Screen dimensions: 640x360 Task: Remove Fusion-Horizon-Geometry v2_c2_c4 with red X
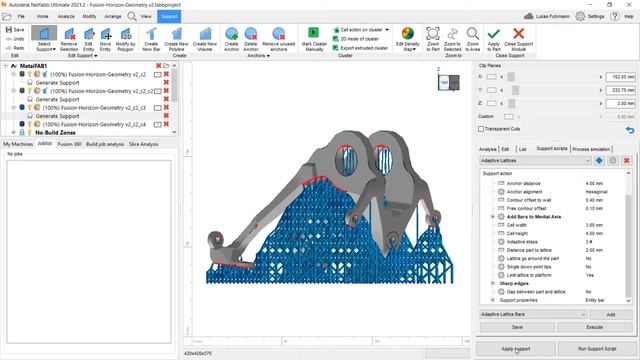pos(166,124)
